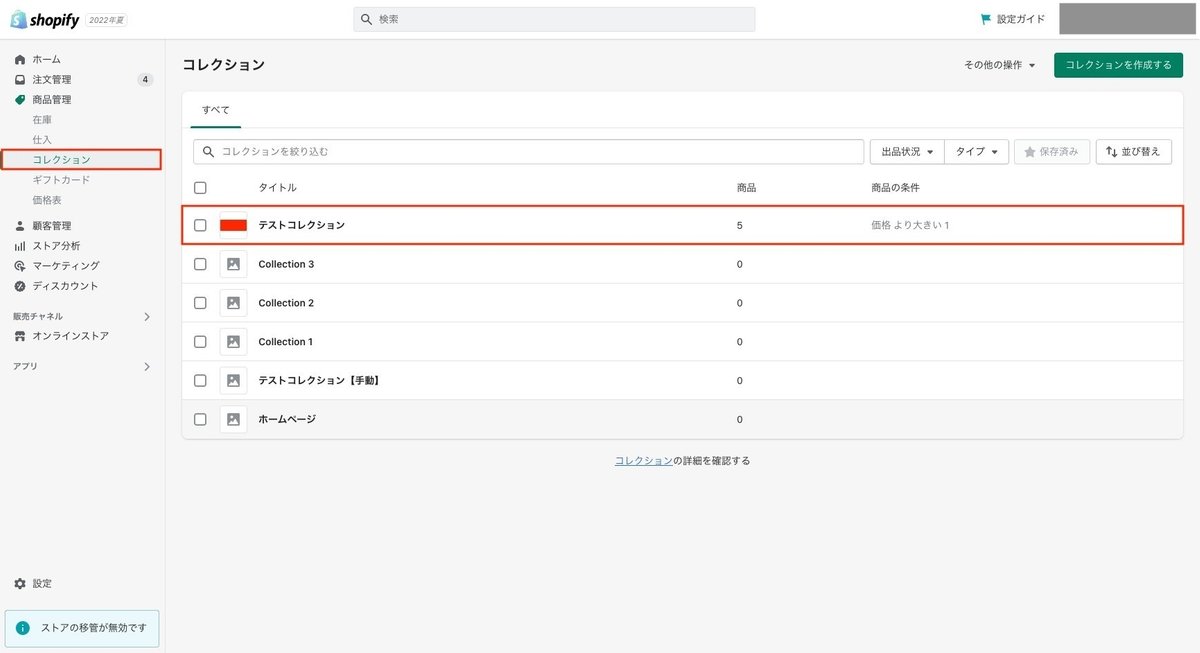
Task: Click the コレクションを絞り込む filter field
Action: (x=528, y=152)
